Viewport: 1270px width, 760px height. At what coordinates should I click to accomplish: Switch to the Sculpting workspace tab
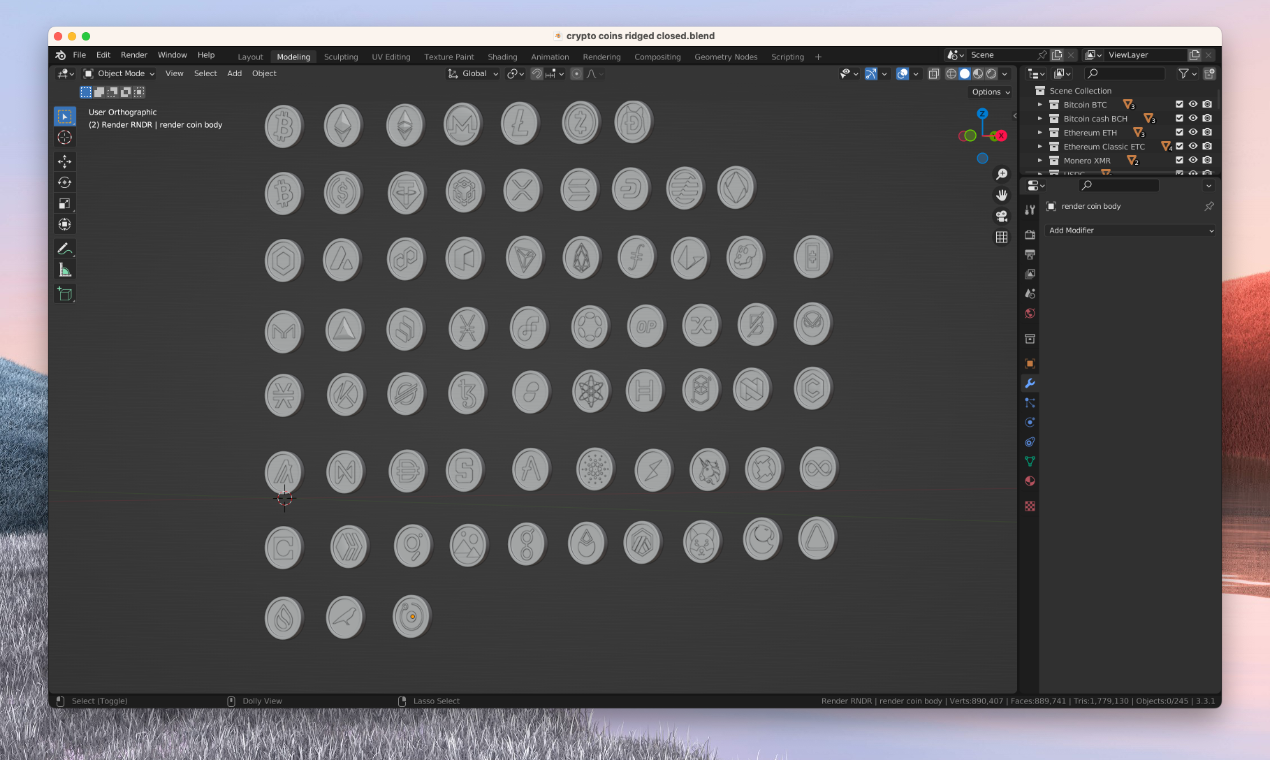341,57
